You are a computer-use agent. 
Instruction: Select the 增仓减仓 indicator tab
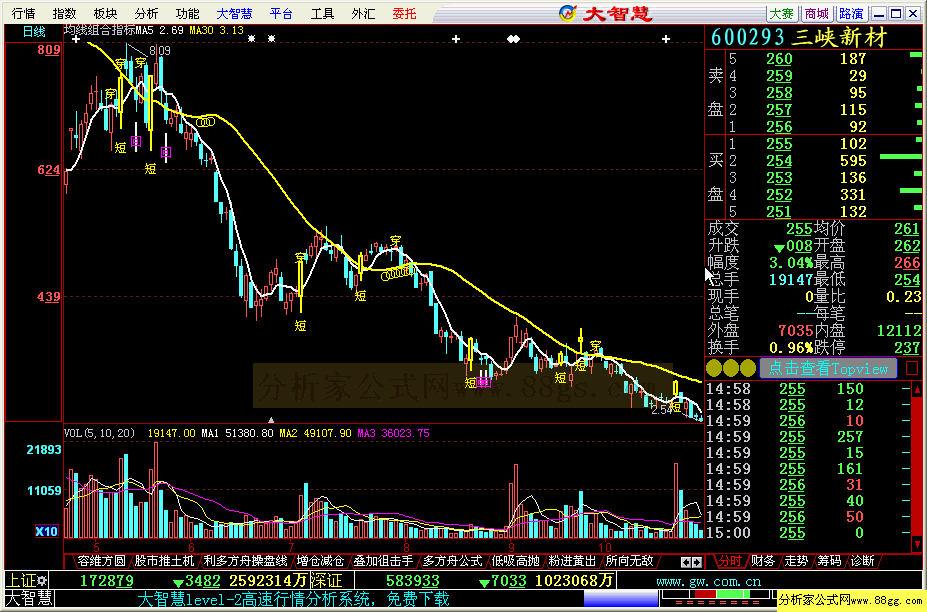(320, 561)
